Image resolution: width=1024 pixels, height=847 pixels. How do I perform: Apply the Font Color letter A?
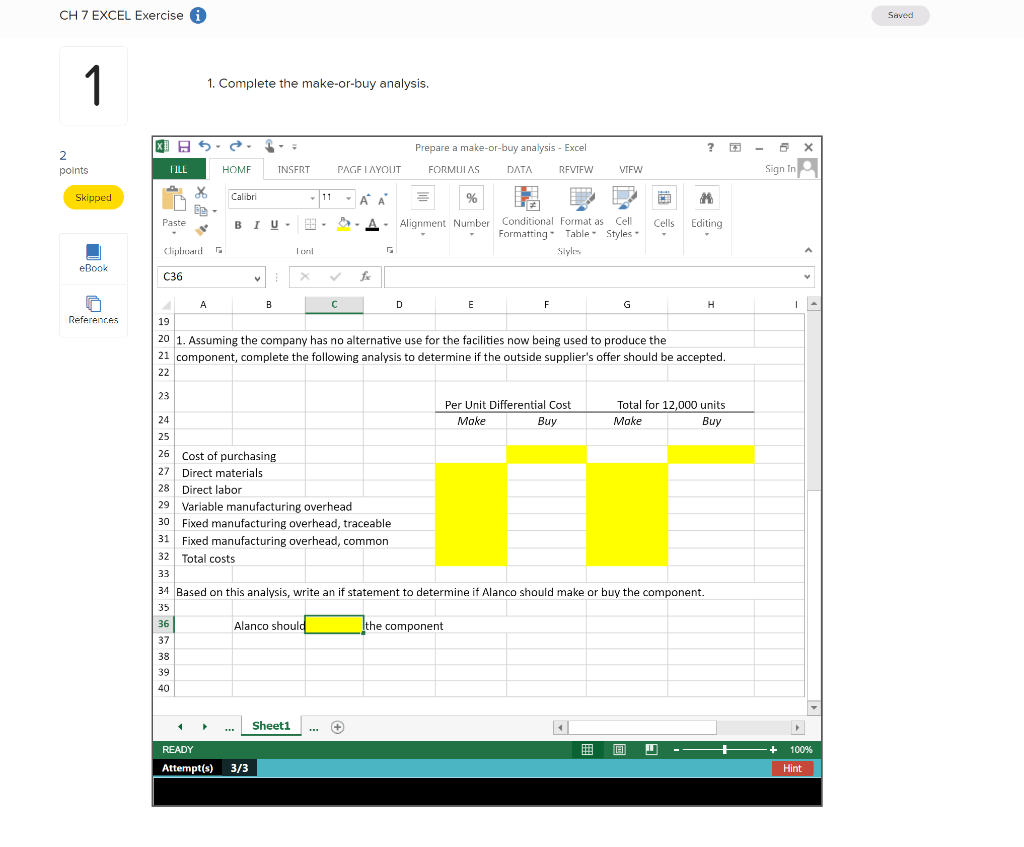pos(372,225)
